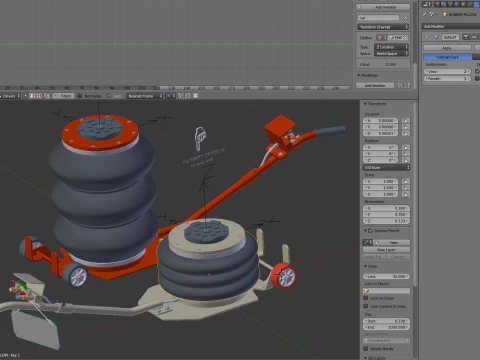
Task: Lock Rotation Z with its lock icon
Action: click(x=406, y=160)
